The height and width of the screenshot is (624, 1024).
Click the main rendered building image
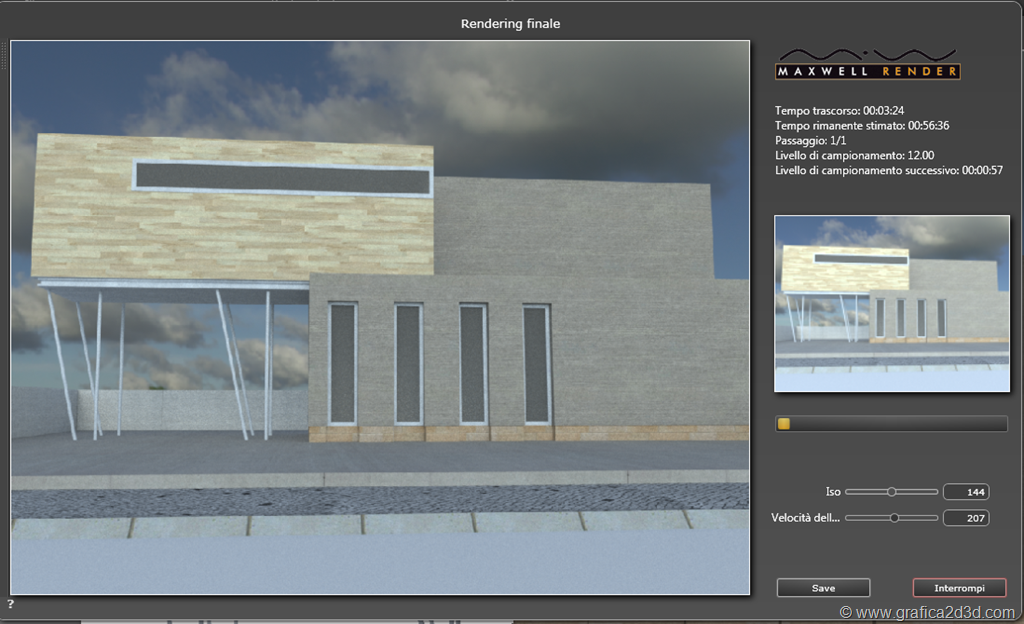coord(380,318)
